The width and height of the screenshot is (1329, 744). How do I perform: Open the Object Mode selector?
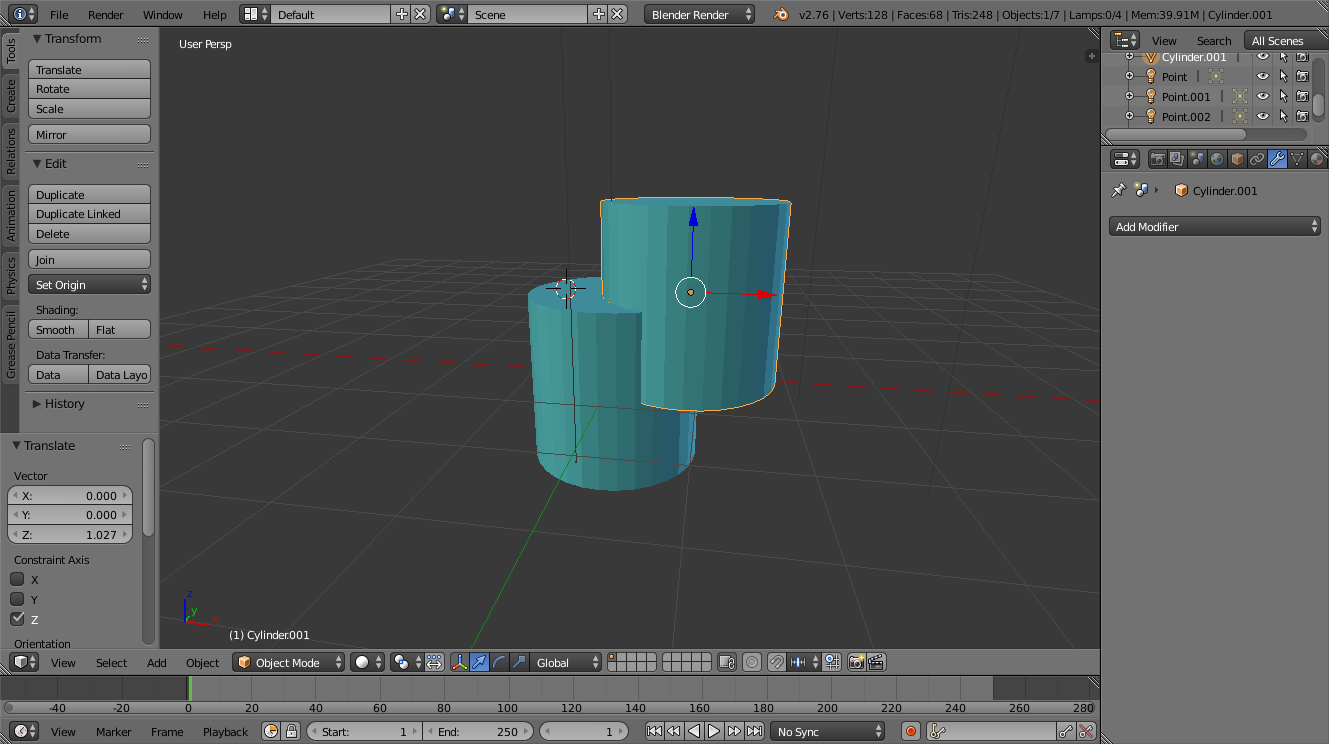(x=288, y=662)
